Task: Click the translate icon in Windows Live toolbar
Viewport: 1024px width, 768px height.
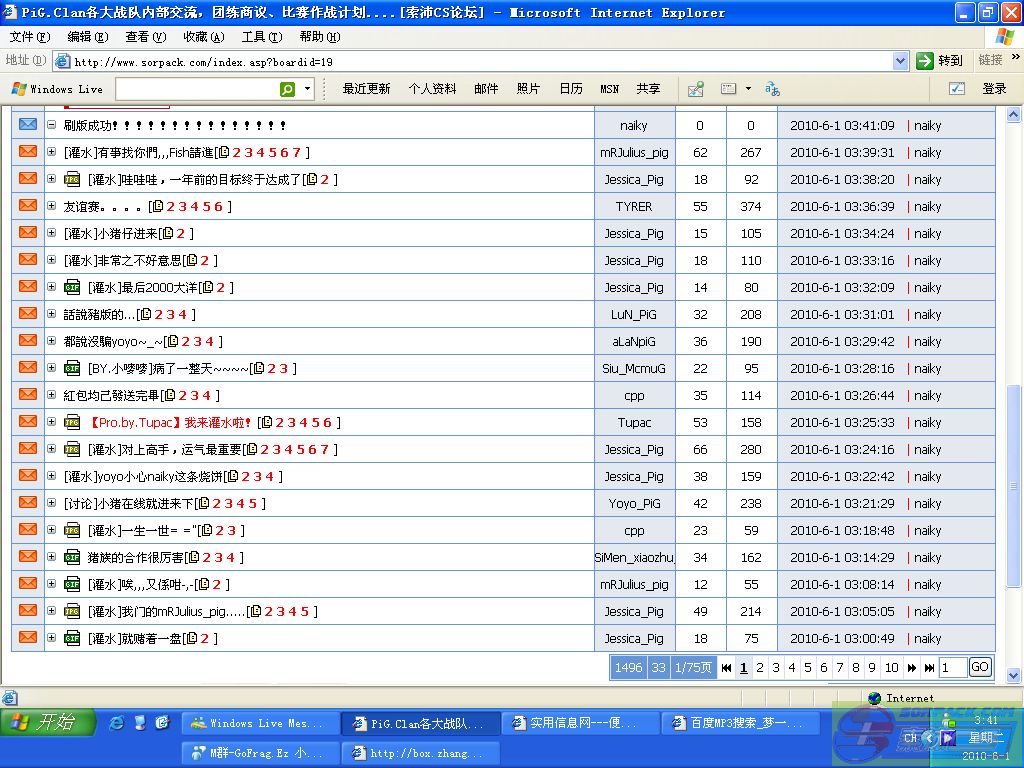Action: [x=772, y=89]
